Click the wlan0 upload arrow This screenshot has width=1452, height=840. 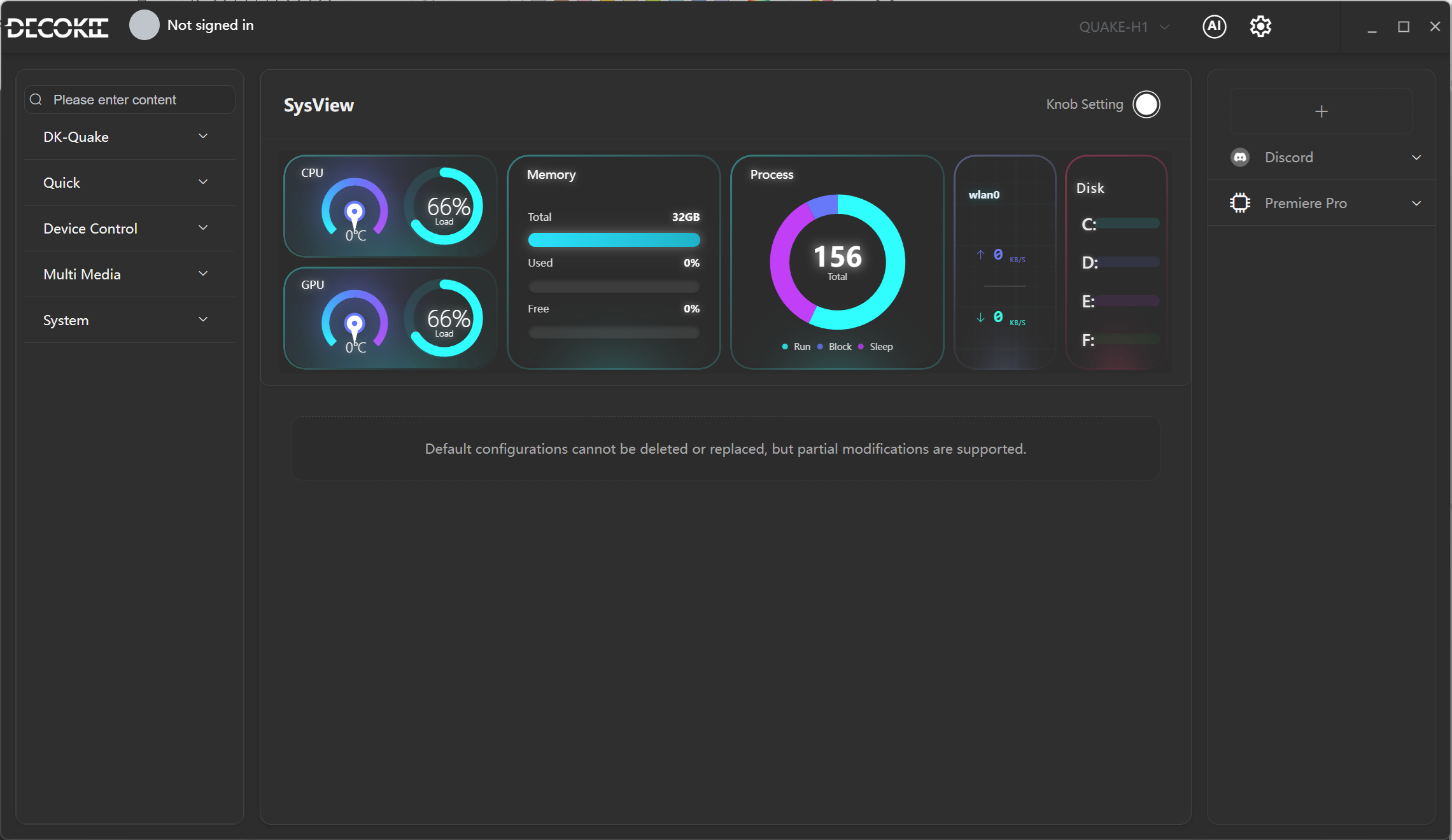pos(980,255)
